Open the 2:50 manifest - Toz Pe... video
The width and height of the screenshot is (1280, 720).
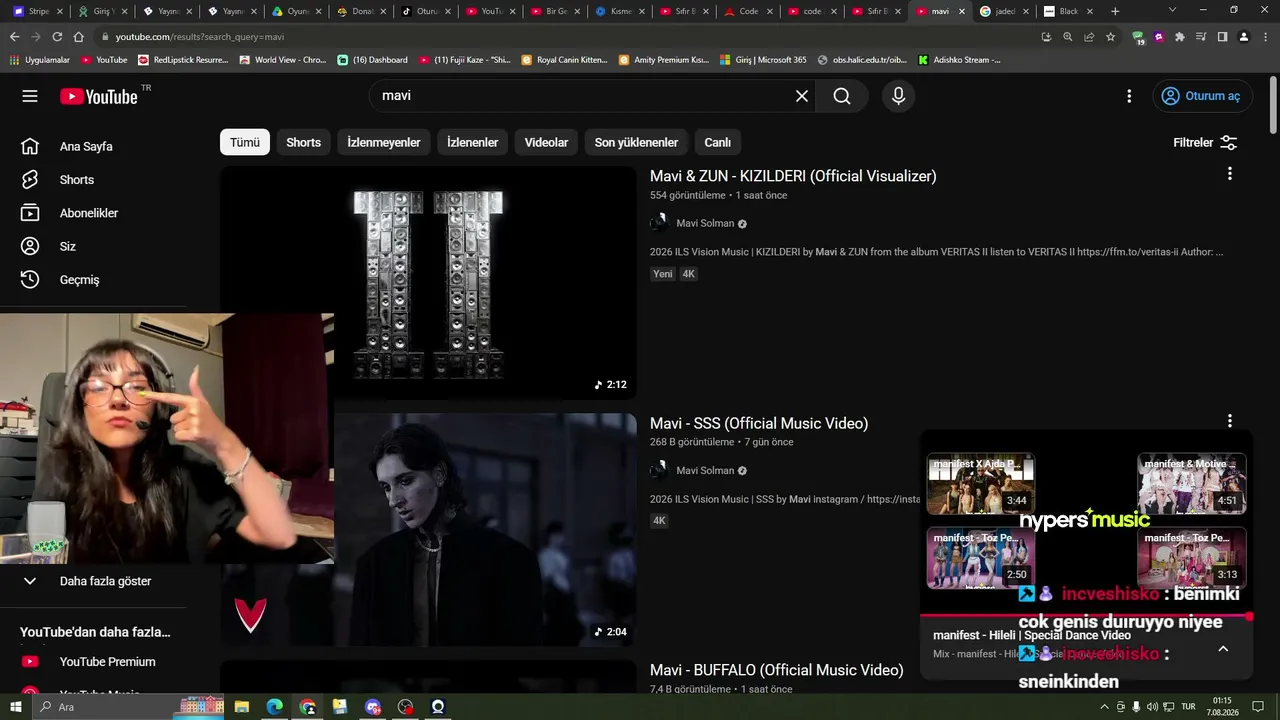[x=980, y=558]
